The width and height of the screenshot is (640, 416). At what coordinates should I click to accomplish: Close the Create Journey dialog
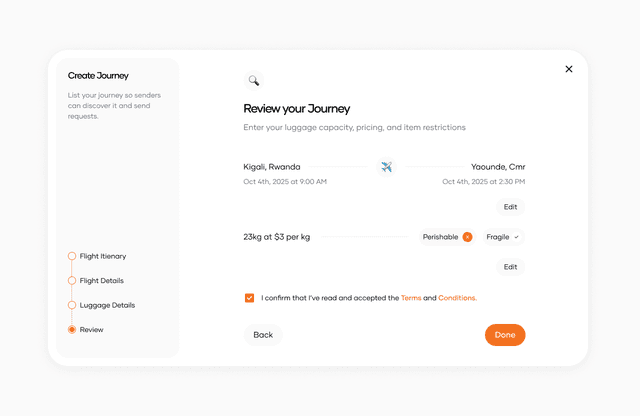click(x=569, y=69)
